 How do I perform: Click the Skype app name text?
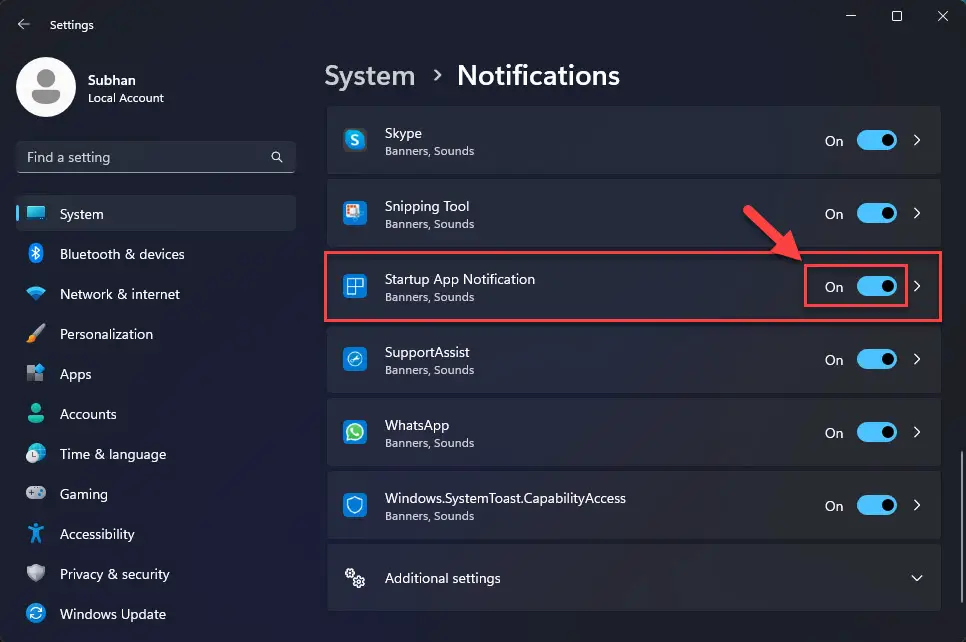point(403,133)
